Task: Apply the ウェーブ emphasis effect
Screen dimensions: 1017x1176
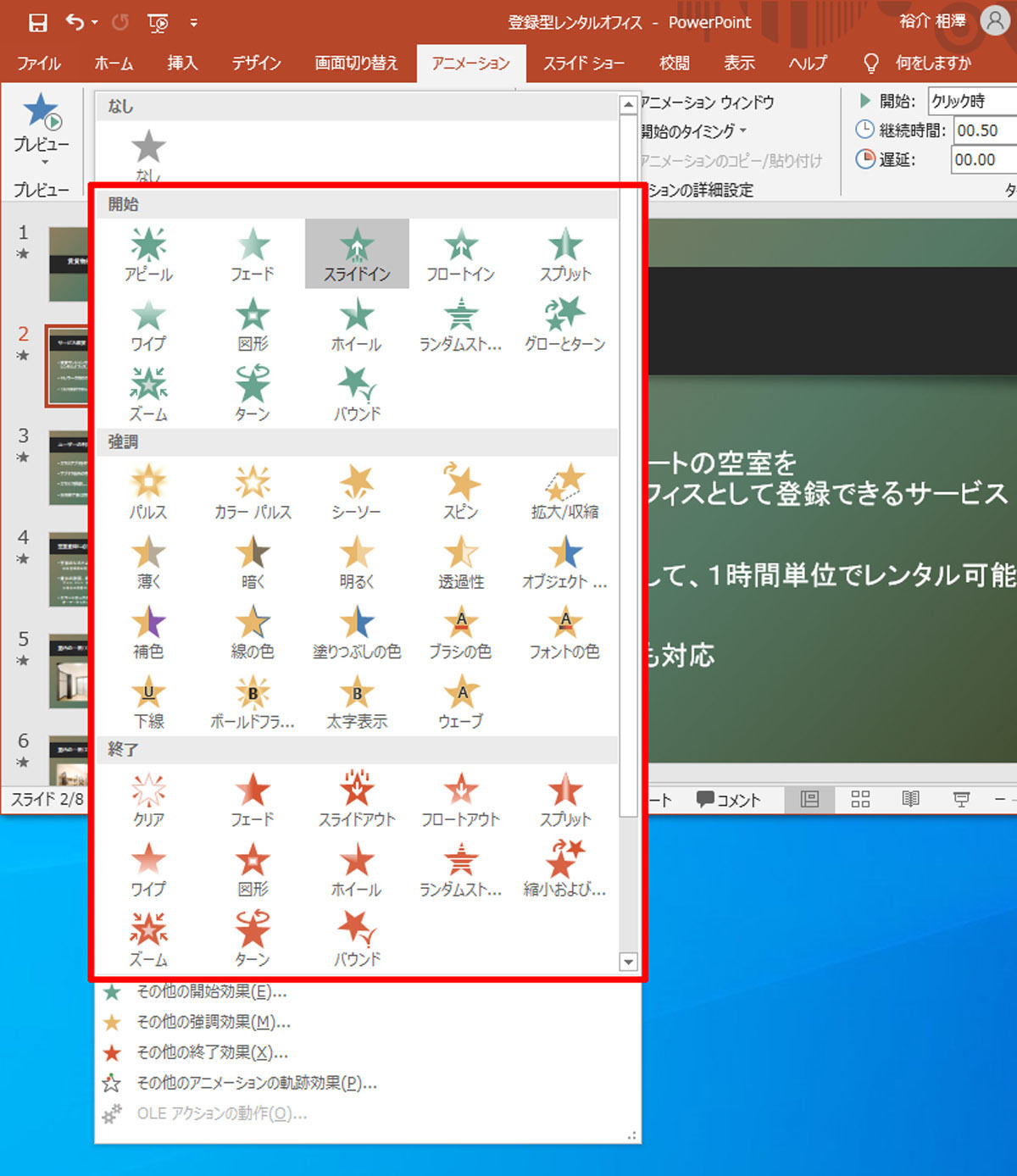Action: click(x=461, y=702)
